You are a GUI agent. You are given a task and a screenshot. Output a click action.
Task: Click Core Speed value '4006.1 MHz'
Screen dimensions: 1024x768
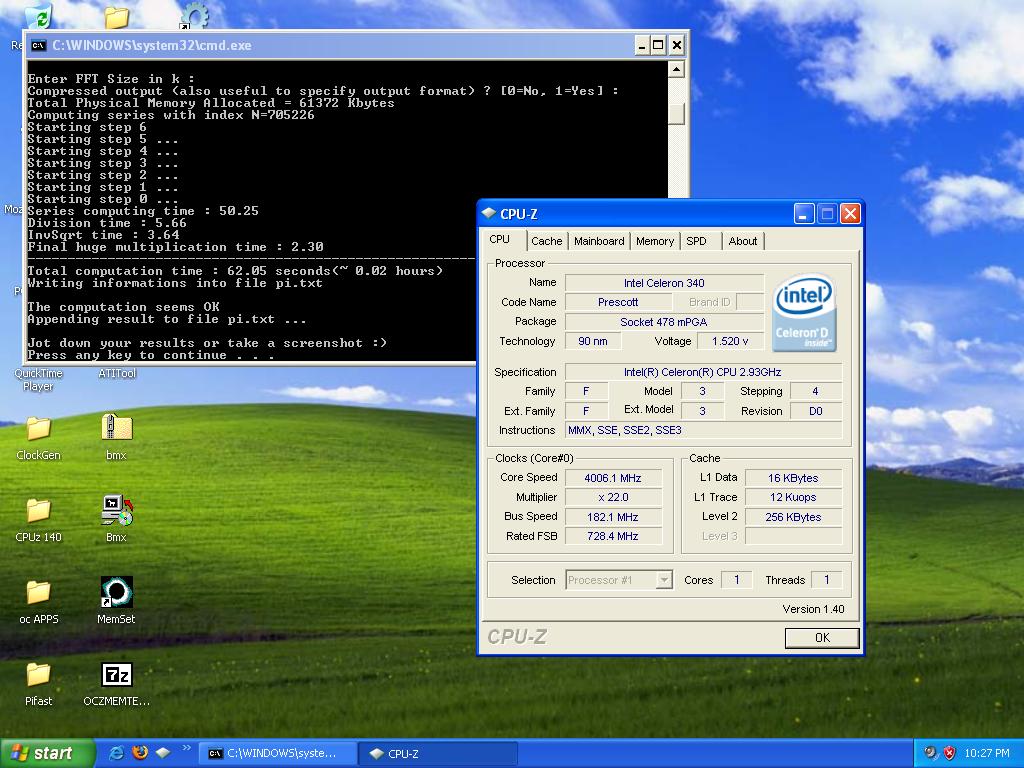(613, 477)
